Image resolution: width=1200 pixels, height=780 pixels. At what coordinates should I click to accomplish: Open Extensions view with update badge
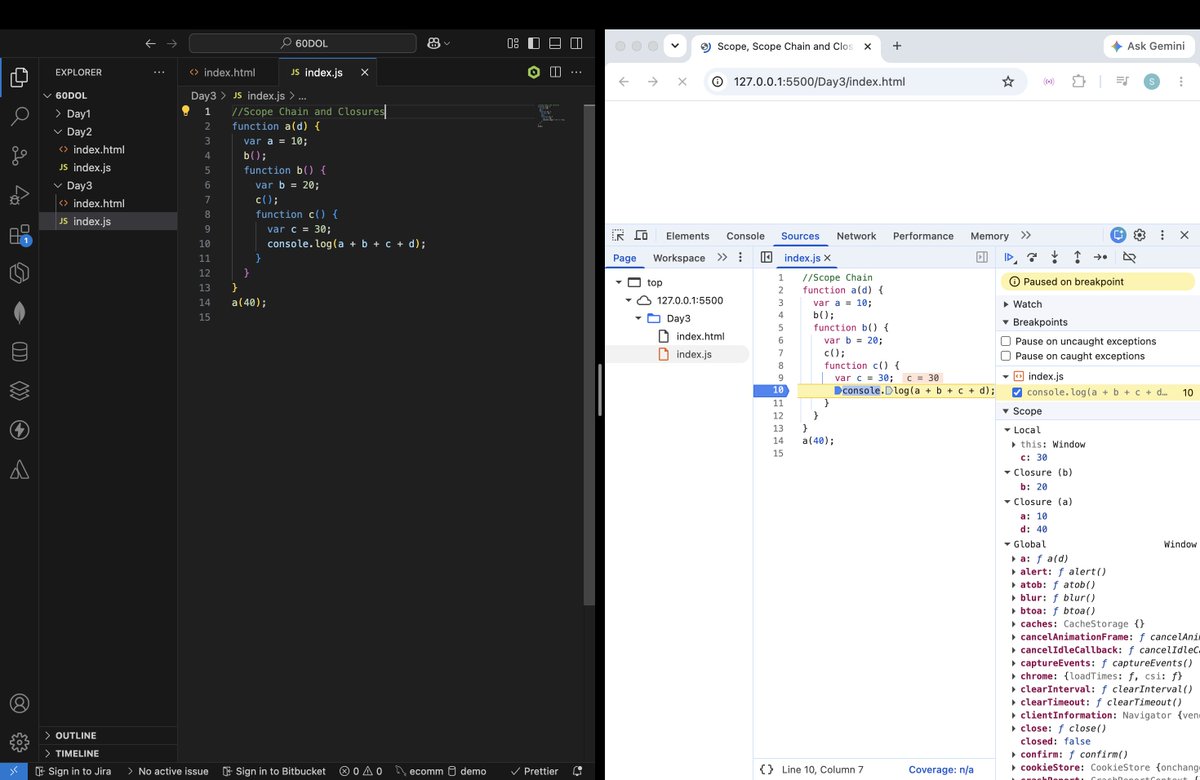tap(19, 234)
